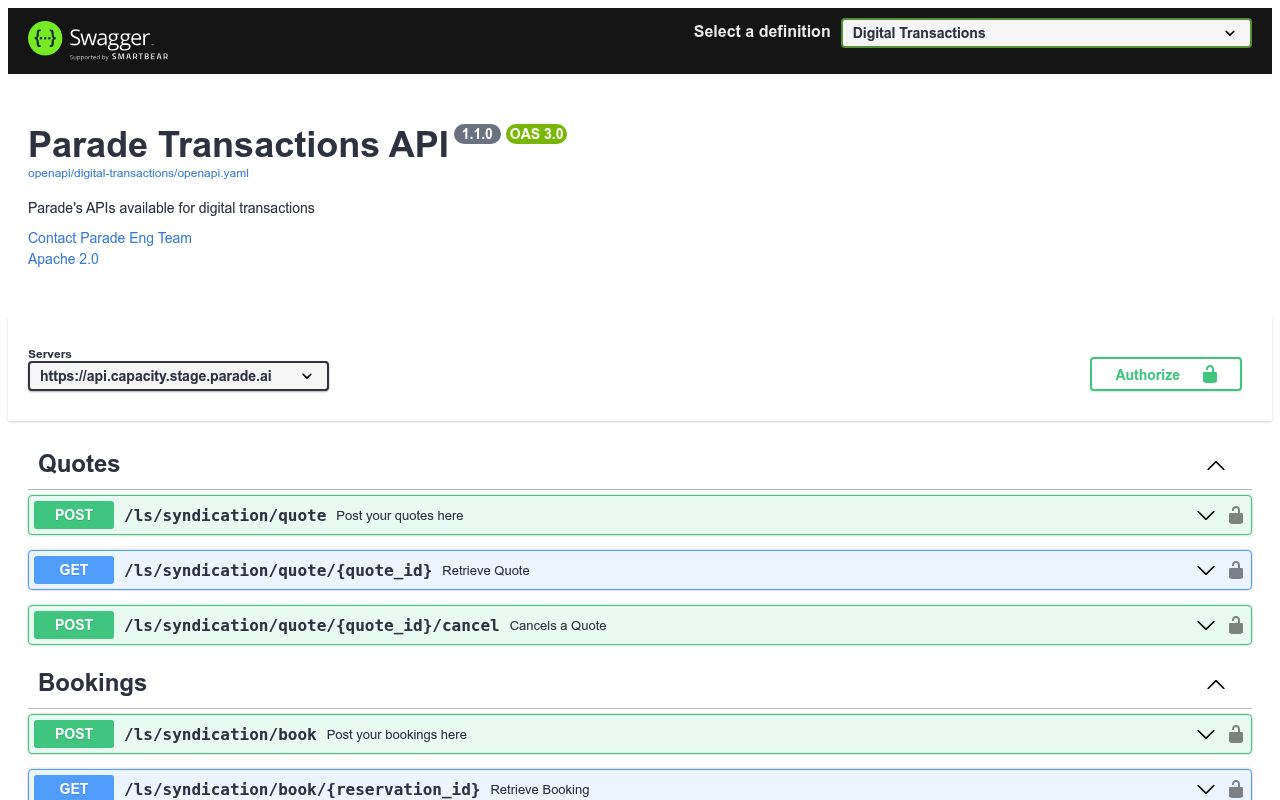
Task: Click the /ls/syndication/quote/{quote_id} path
Action: point(278,570)
